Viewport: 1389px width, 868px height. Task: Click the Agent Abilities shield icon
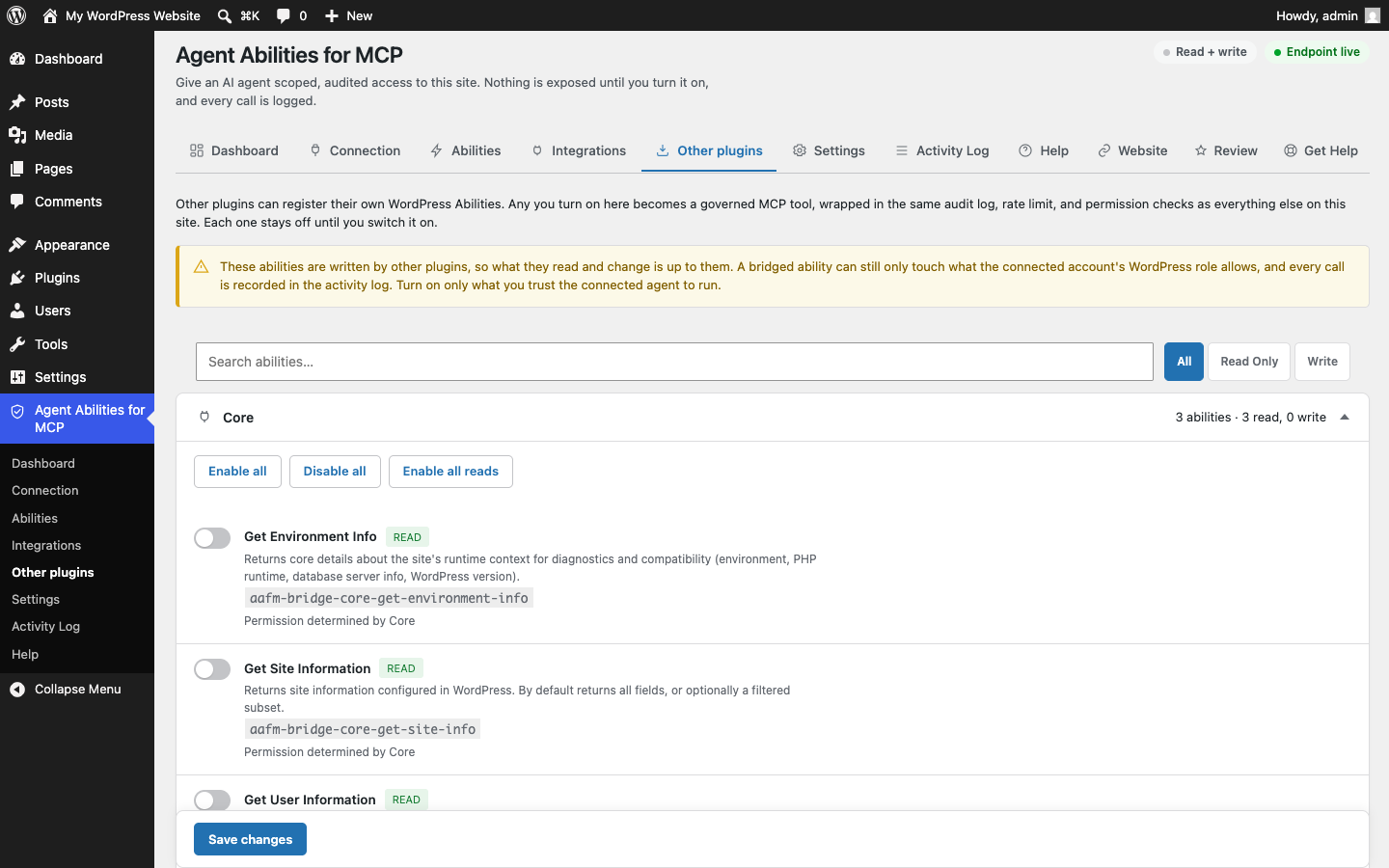click(x=17, y=411)
